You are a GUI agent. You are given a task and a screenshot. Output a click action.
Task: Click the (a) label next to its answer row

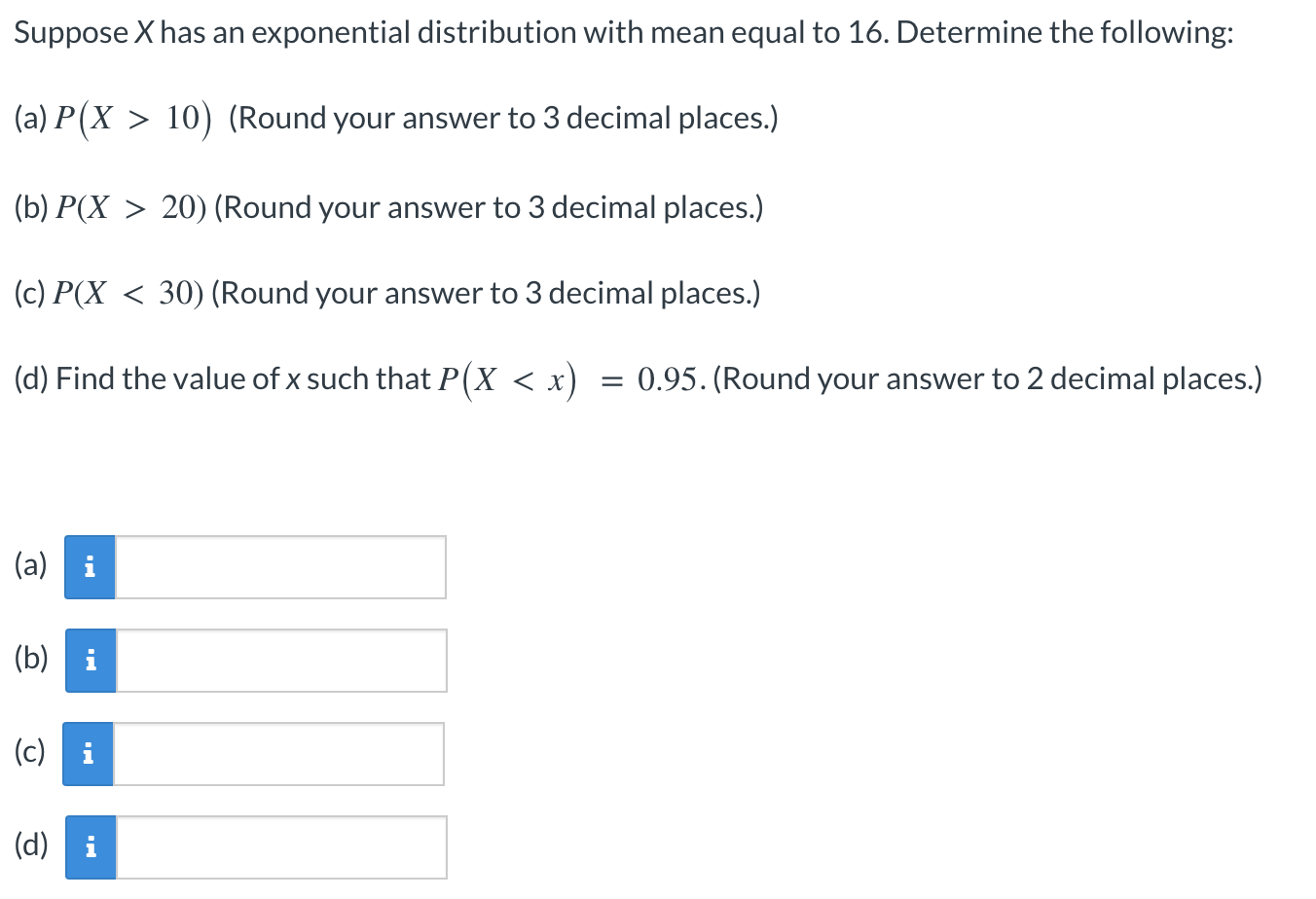[x=30, y=564]
